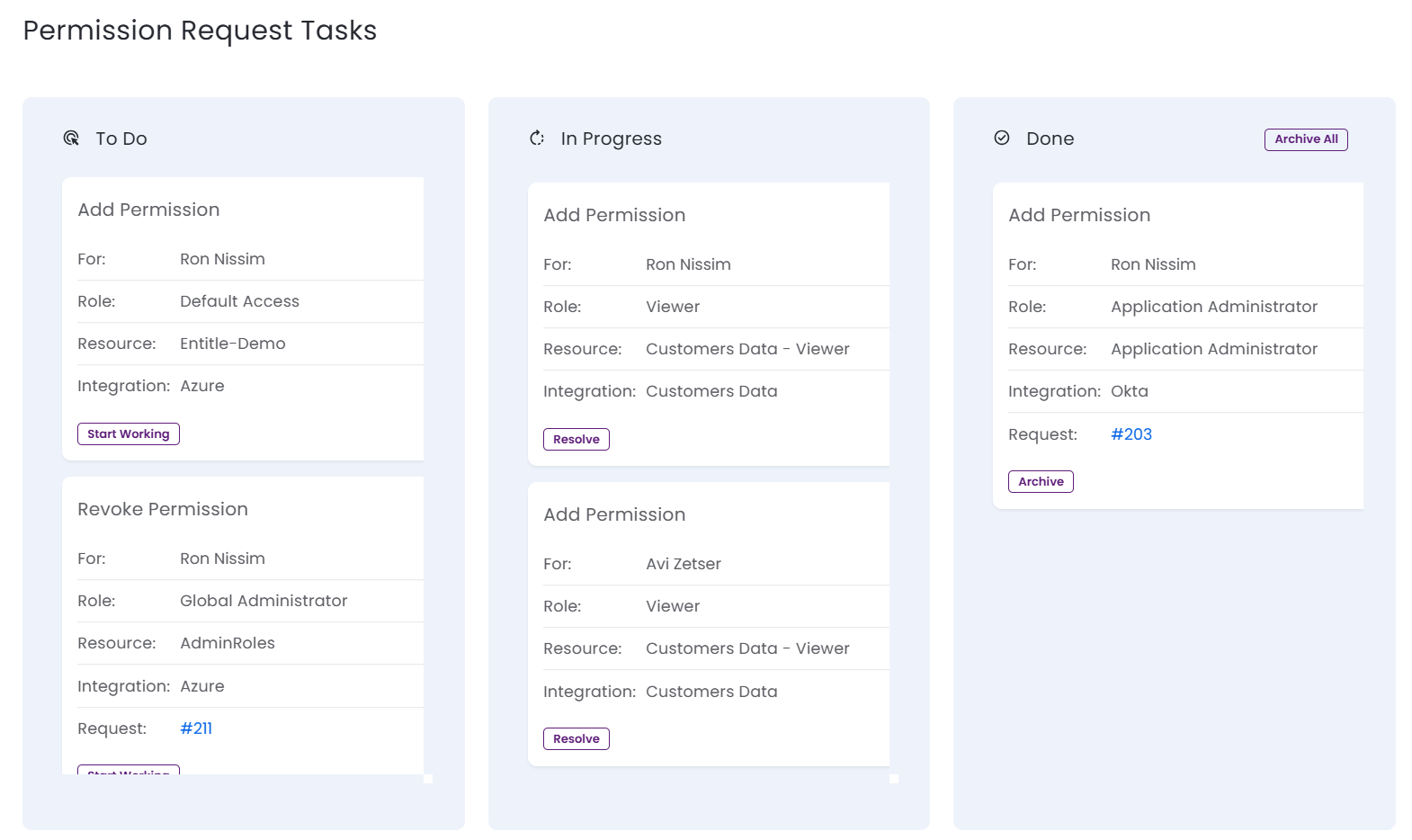Screen dimensions: 1412x840
Task: Resolve Ron Nissim's Viewer permission task
Action: 576,439
